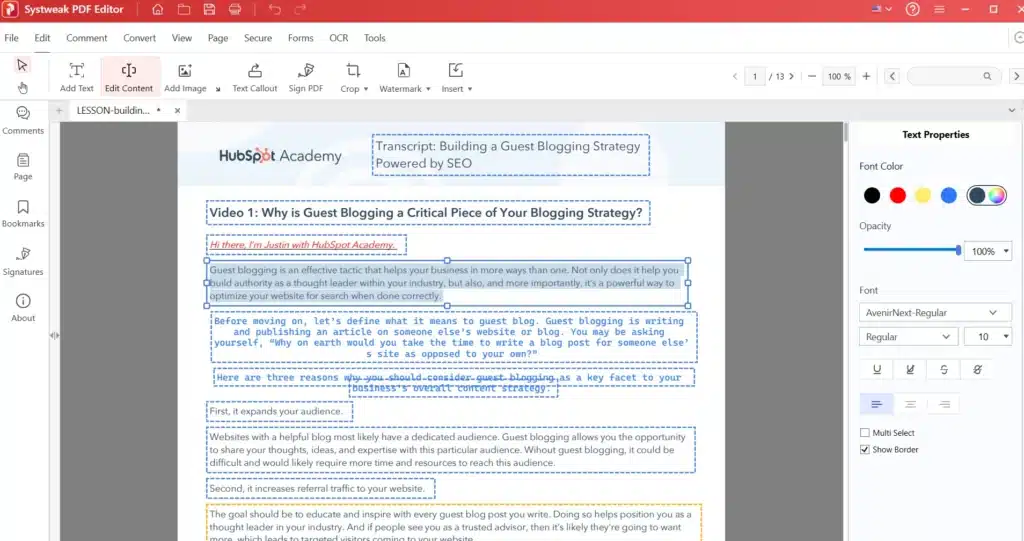
Task: Undo the last action
Action: tap(274, 10)
